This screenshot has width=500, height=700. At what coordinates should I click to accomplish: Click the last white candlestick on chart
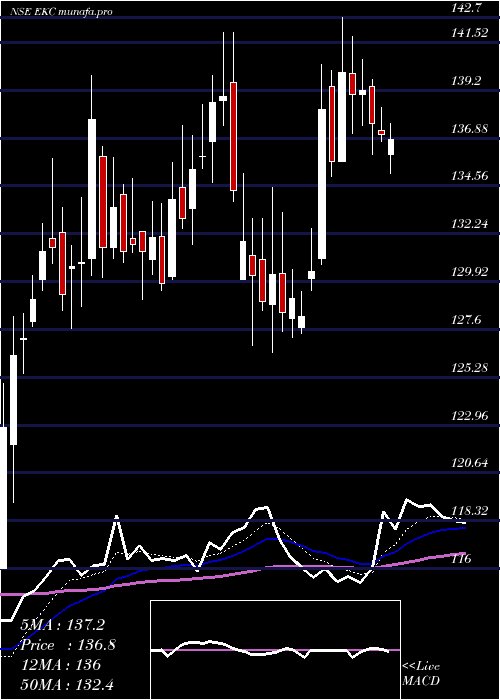[391, 147]
